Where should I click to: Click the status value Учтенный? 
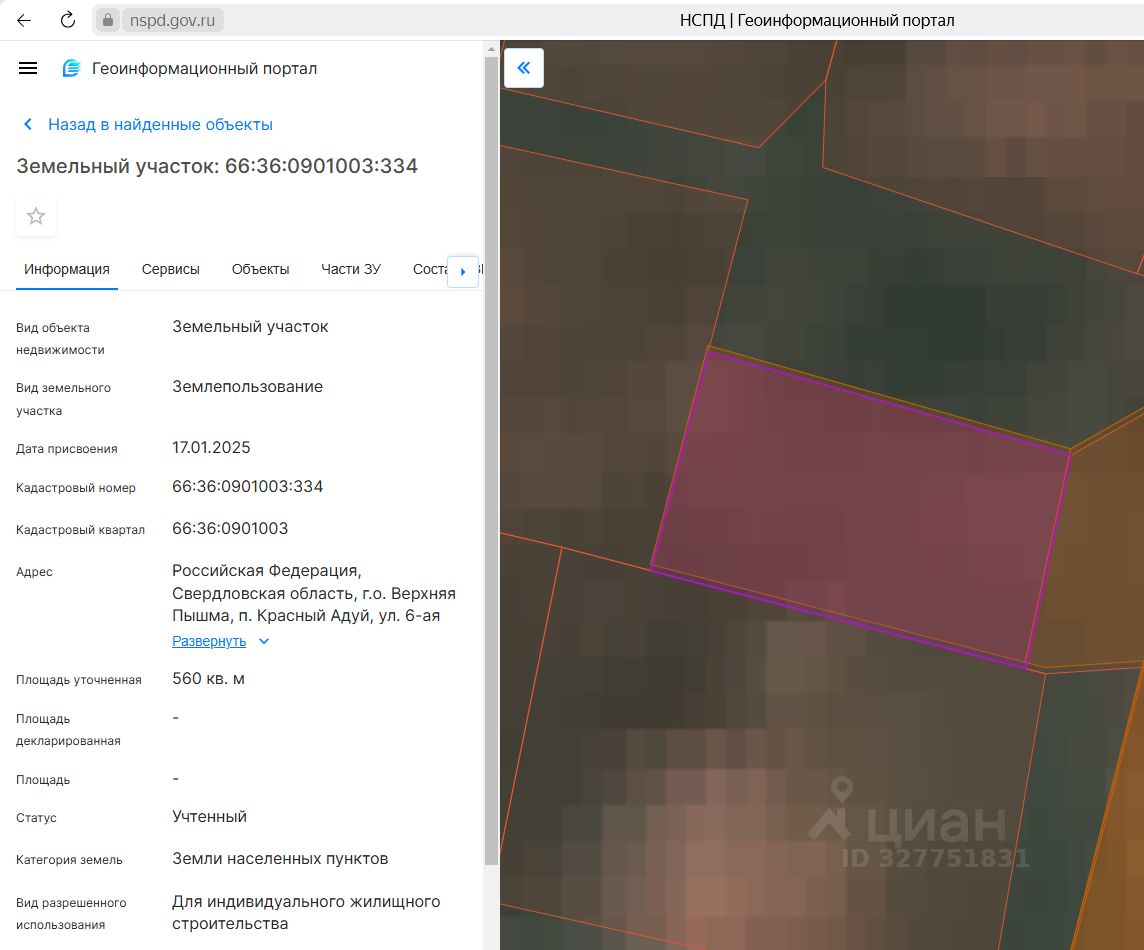pos(209,816)
